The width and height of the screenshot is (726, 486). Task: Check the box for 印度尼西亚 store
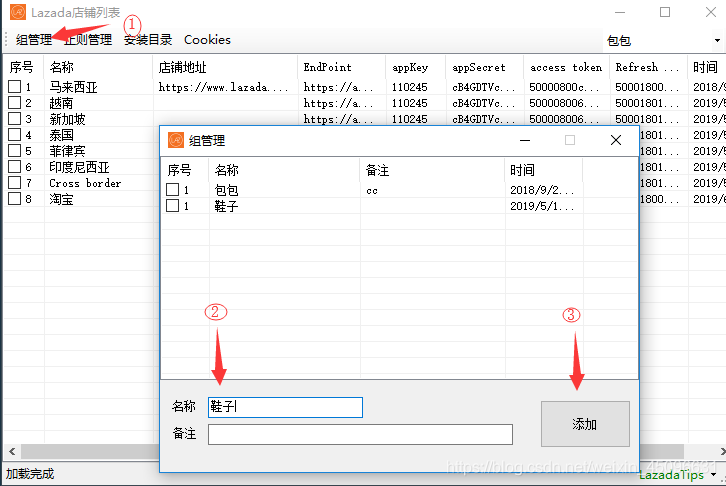point(15,167)
